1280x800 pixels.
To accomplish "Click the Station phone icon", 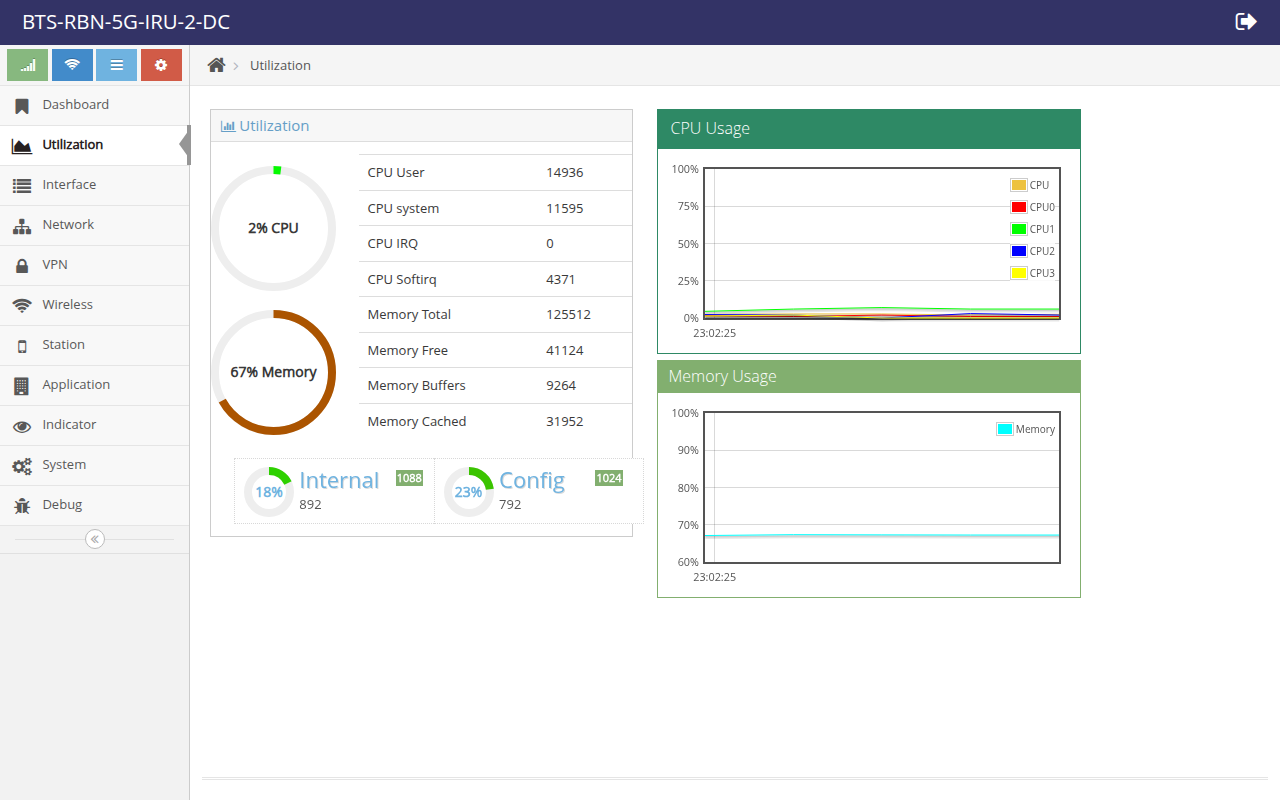I will point(22,346).
